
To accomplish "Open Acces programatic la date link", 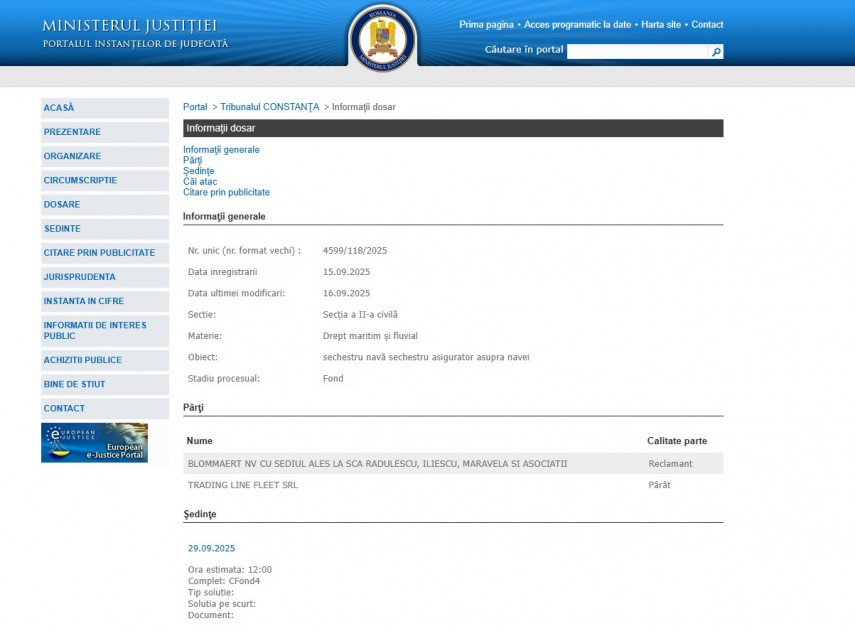I will point(577,25).
